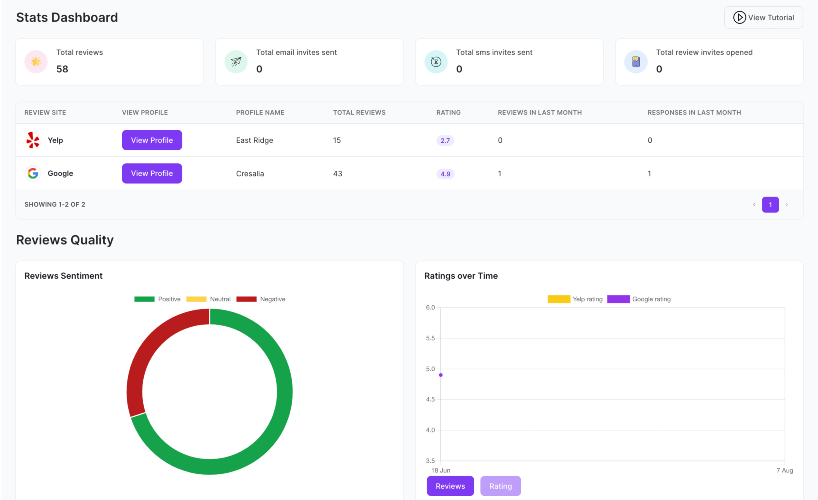
Task: Open the Yelp profile with View Profile
Action: tap(152, 140)
